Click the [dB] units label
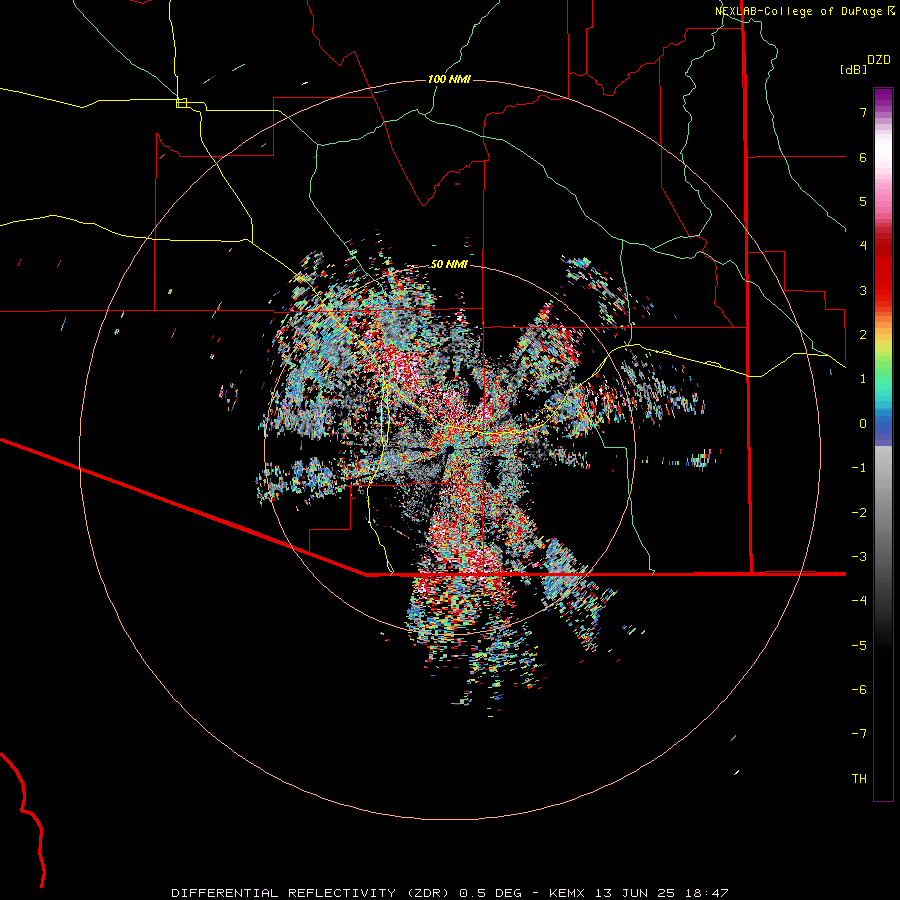 tap(853, 69)
